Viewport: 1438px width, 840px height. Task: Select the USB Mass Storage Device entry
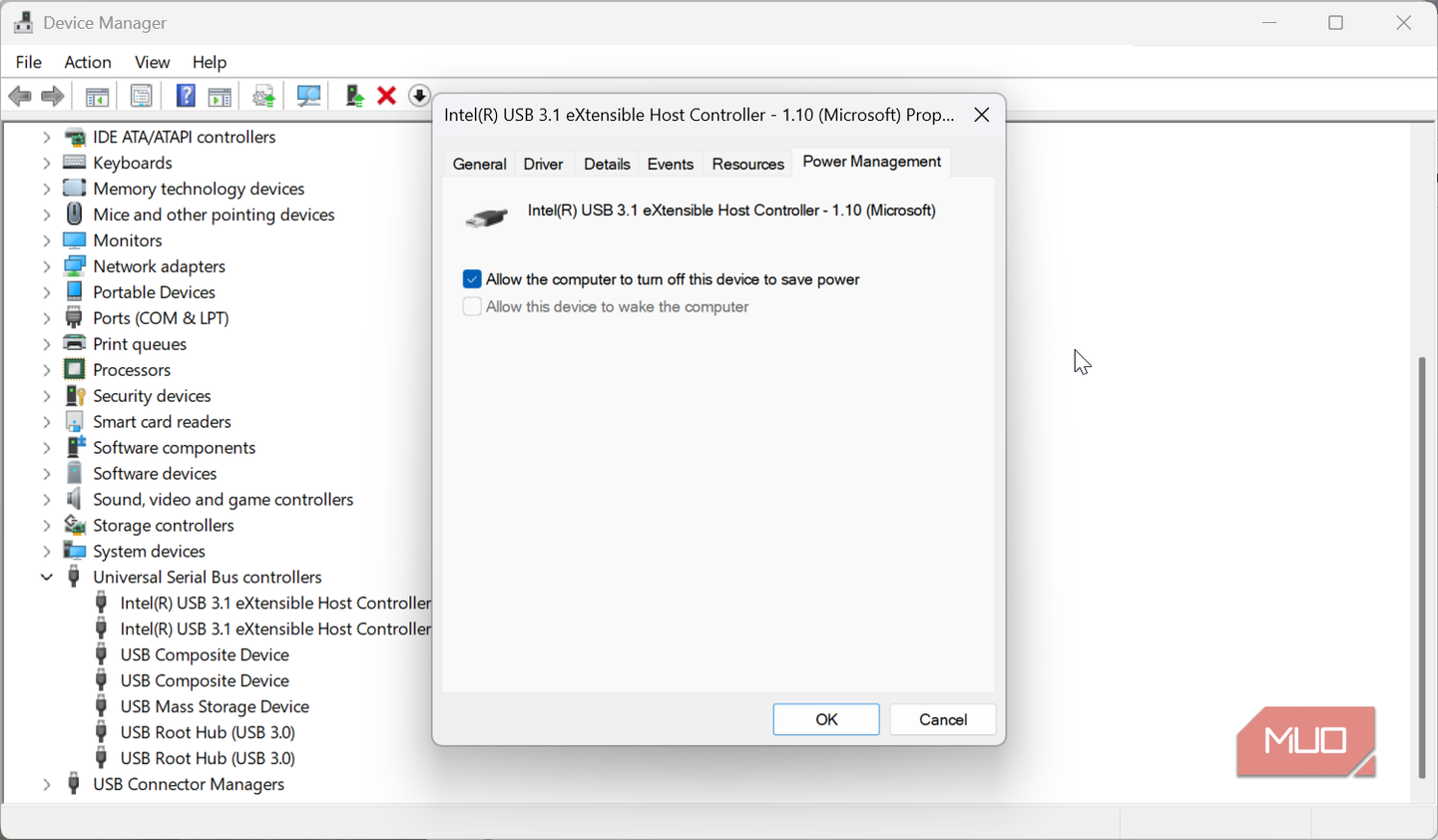click(215, 706)
